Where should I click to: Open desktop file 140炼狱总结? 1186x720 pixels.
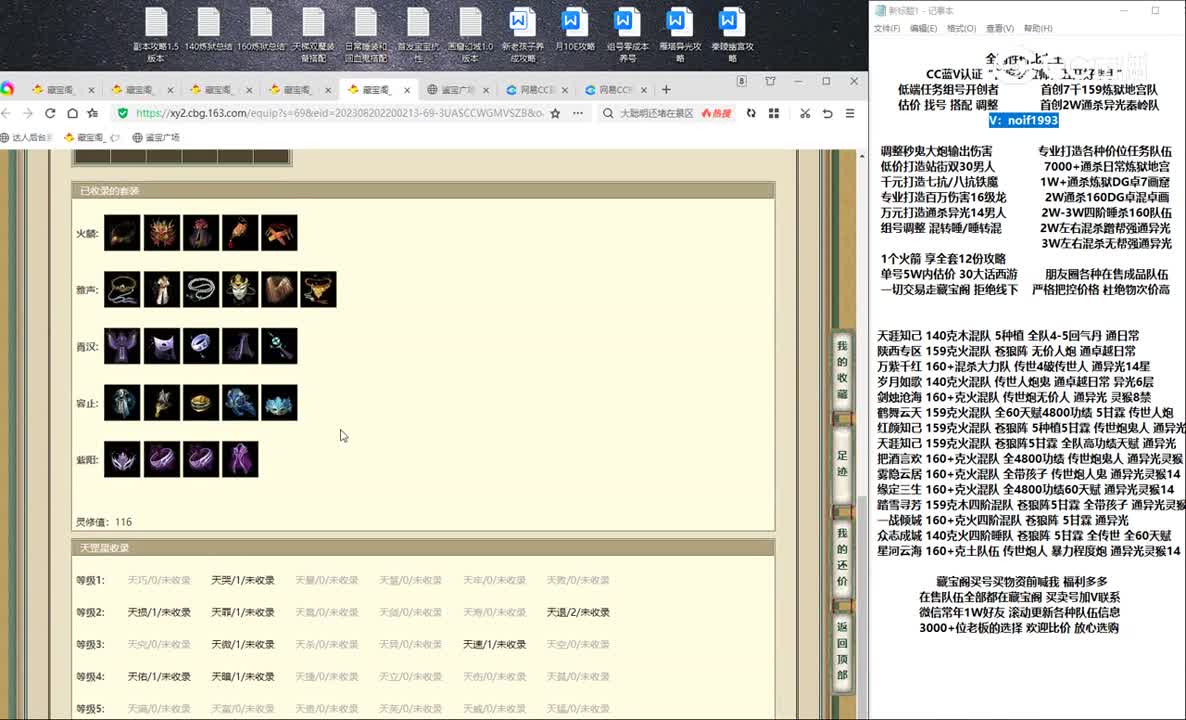[x=209, y=29]
